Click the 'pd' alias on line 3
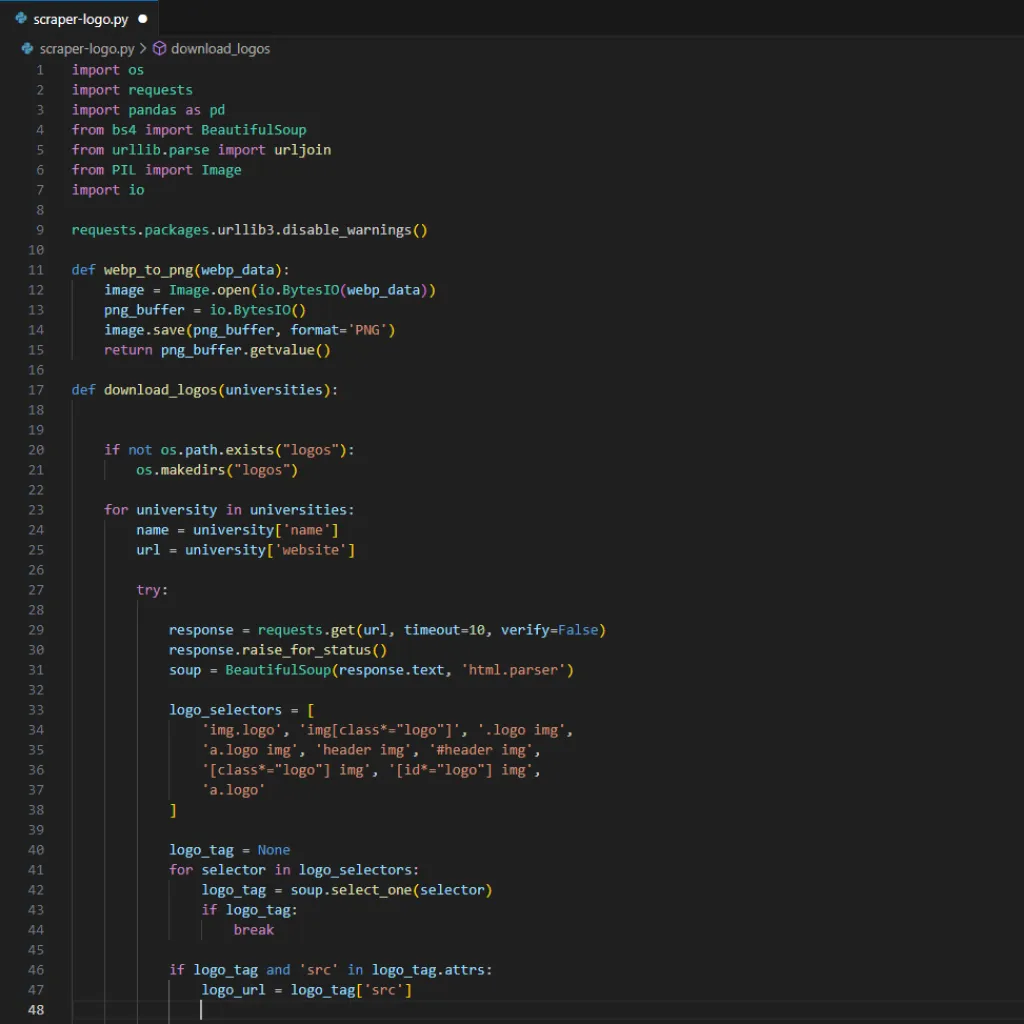1024x1024 pixels. (217, 110)
